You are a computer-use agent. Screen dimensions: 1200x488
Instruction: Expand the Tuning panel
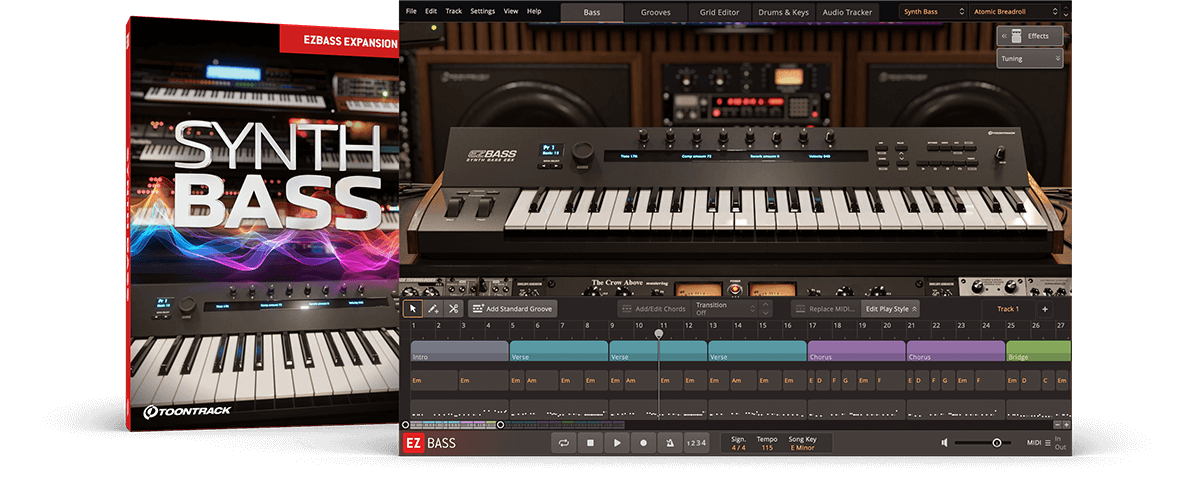1030,59
